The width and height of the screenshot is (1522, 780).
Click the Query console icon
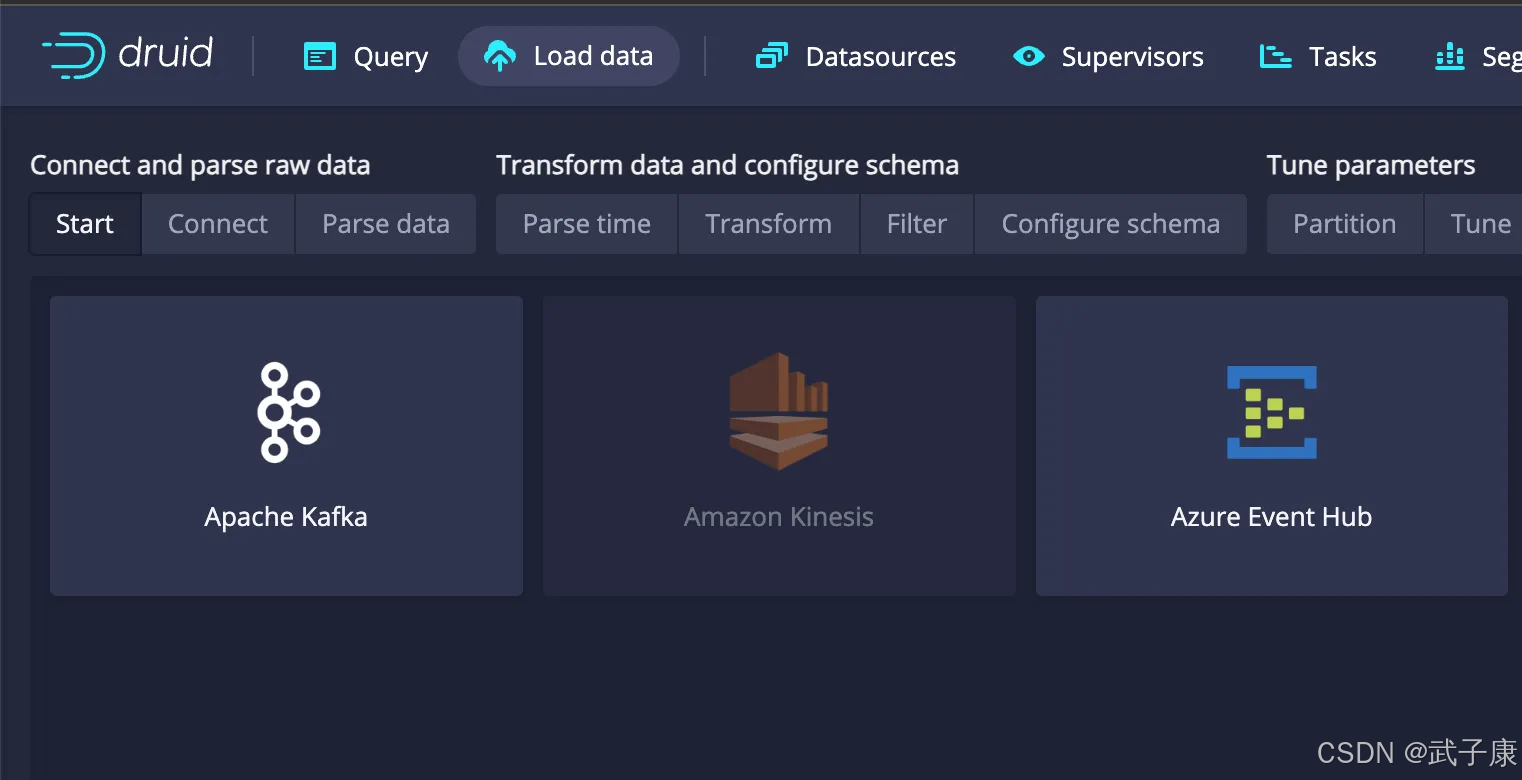tap(320, 57)
